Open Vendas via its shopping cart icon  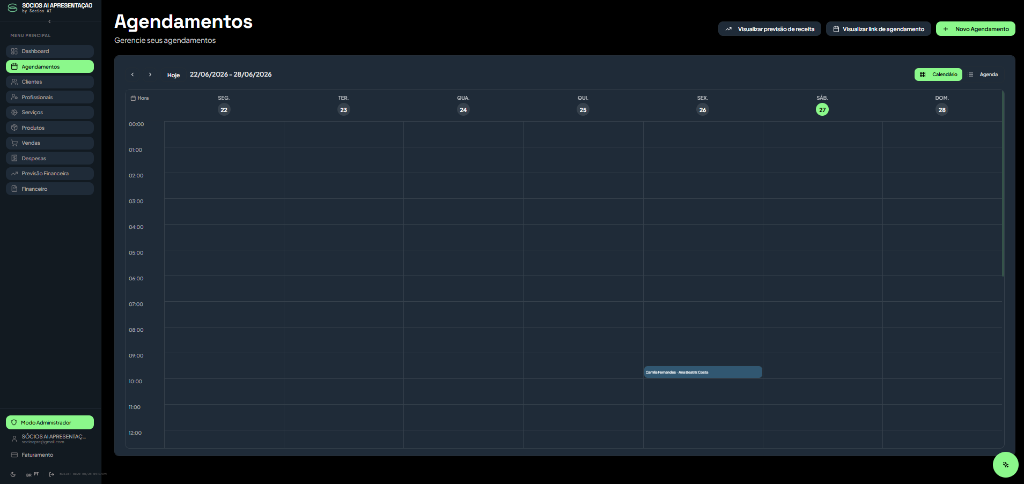click(x=14, y=143)
